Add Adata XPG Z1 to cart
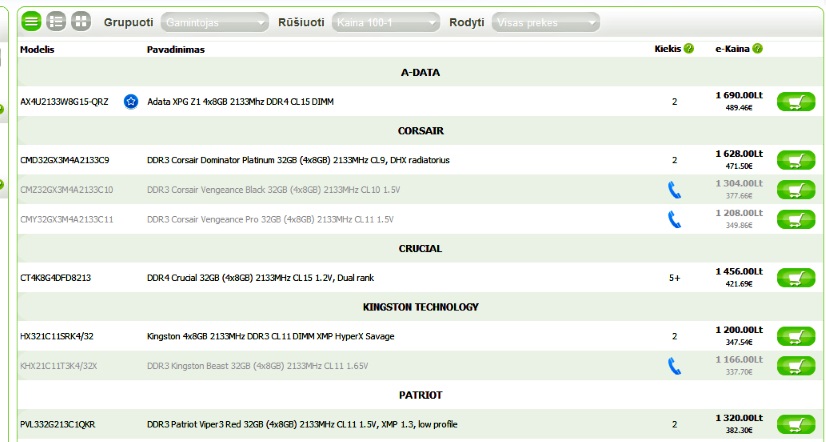This screenshot has width=826, height=442. click(x=795, y=102)
